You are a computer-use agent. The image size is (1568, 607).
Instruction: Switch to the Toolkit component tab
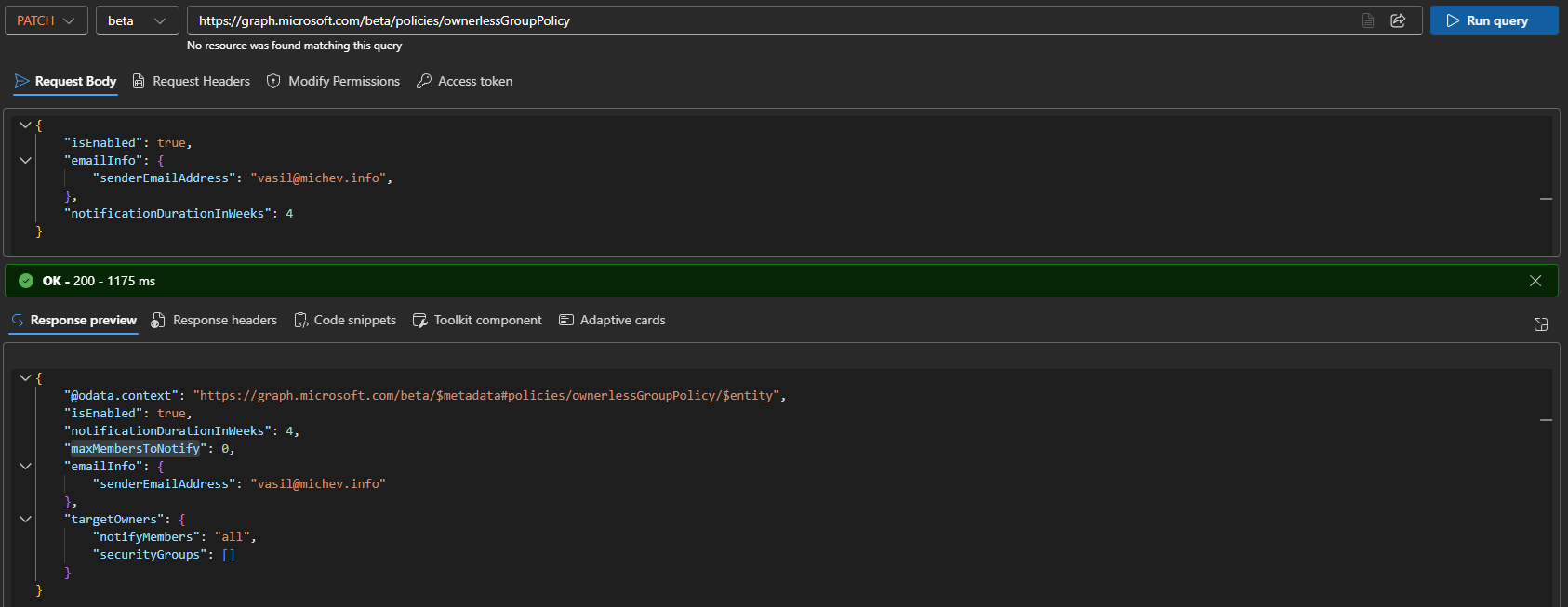[477, 321]
